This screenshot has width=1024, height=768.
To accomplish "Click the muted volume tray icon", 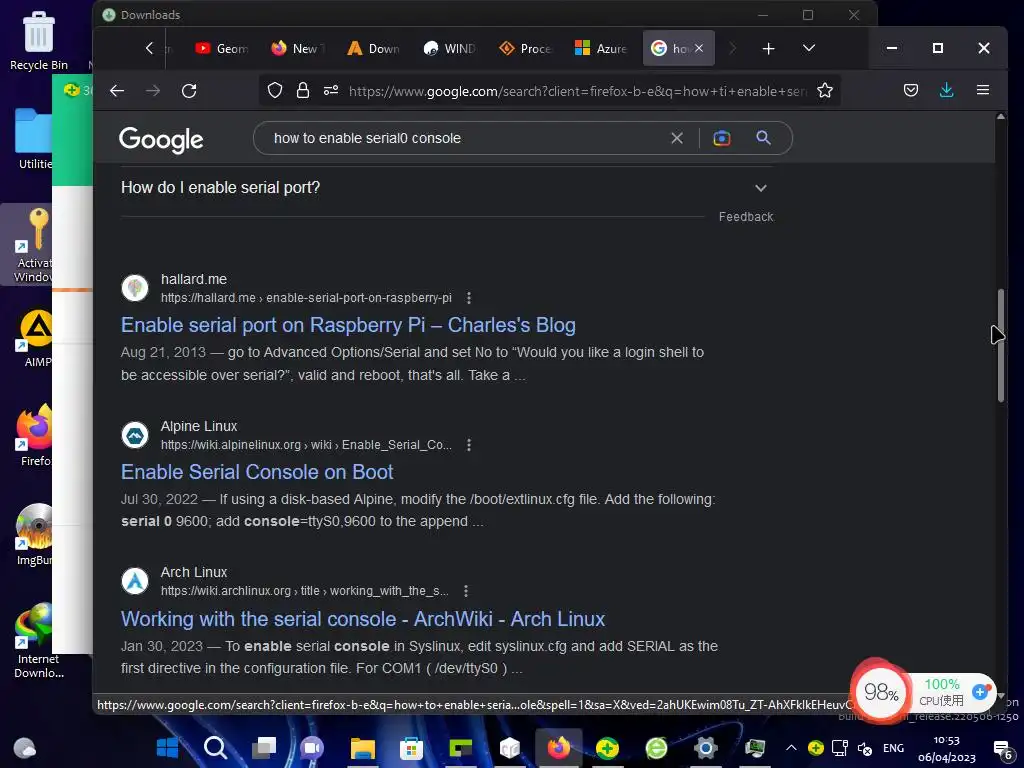I will [x=865, y=748].
